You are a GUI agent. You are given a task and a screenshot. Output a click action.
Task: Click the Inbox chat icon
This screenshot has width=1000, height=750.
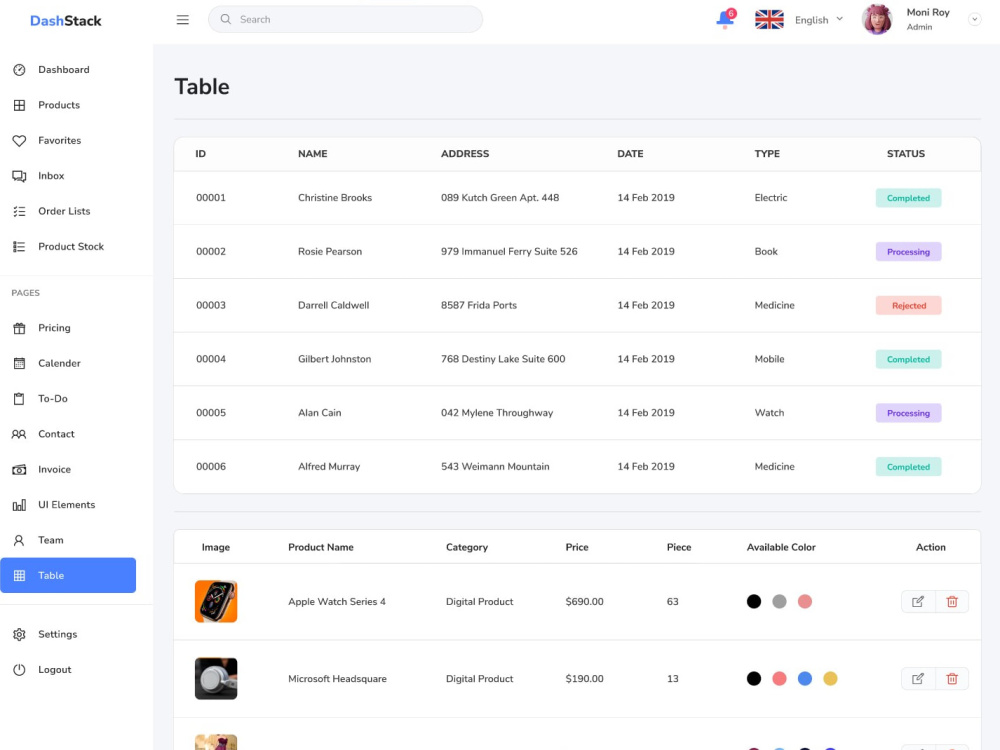click(19, 176)
